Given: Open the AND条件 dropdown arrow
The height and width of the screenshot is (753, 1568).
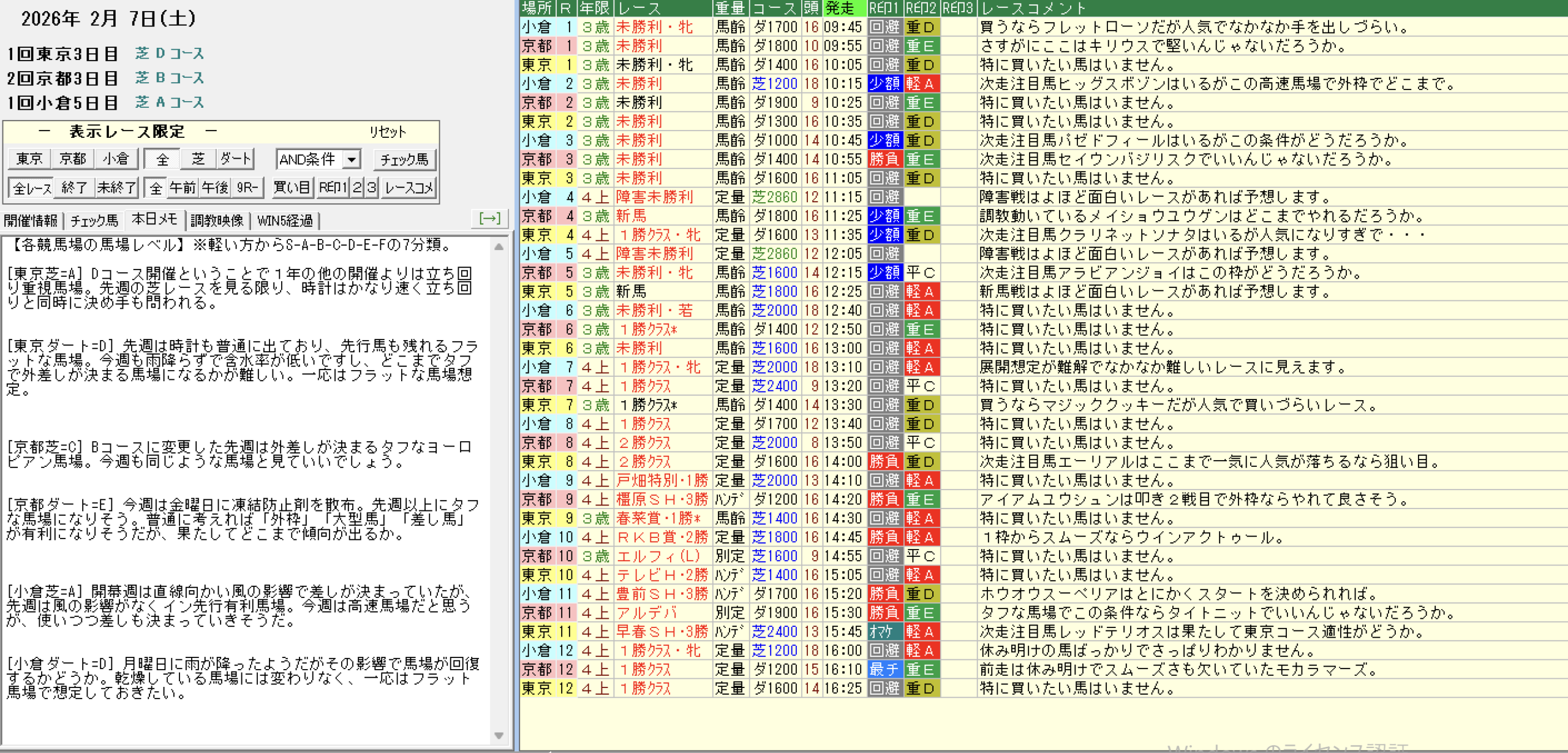Looking at the screenshot, I should point(352,159).
